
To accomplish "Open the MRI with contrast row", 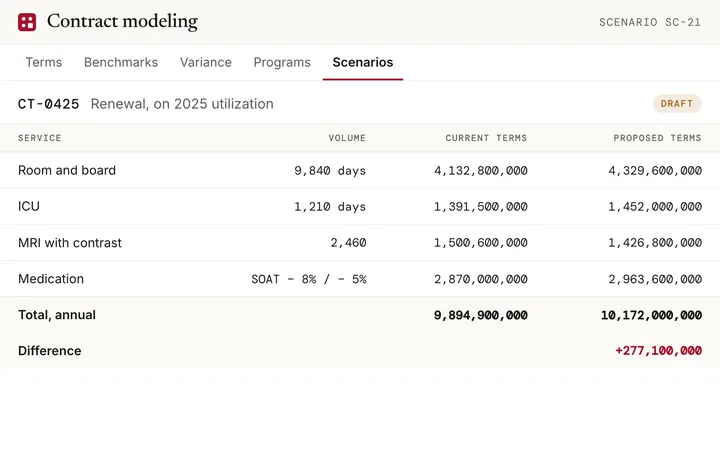I will pos(360,242).
